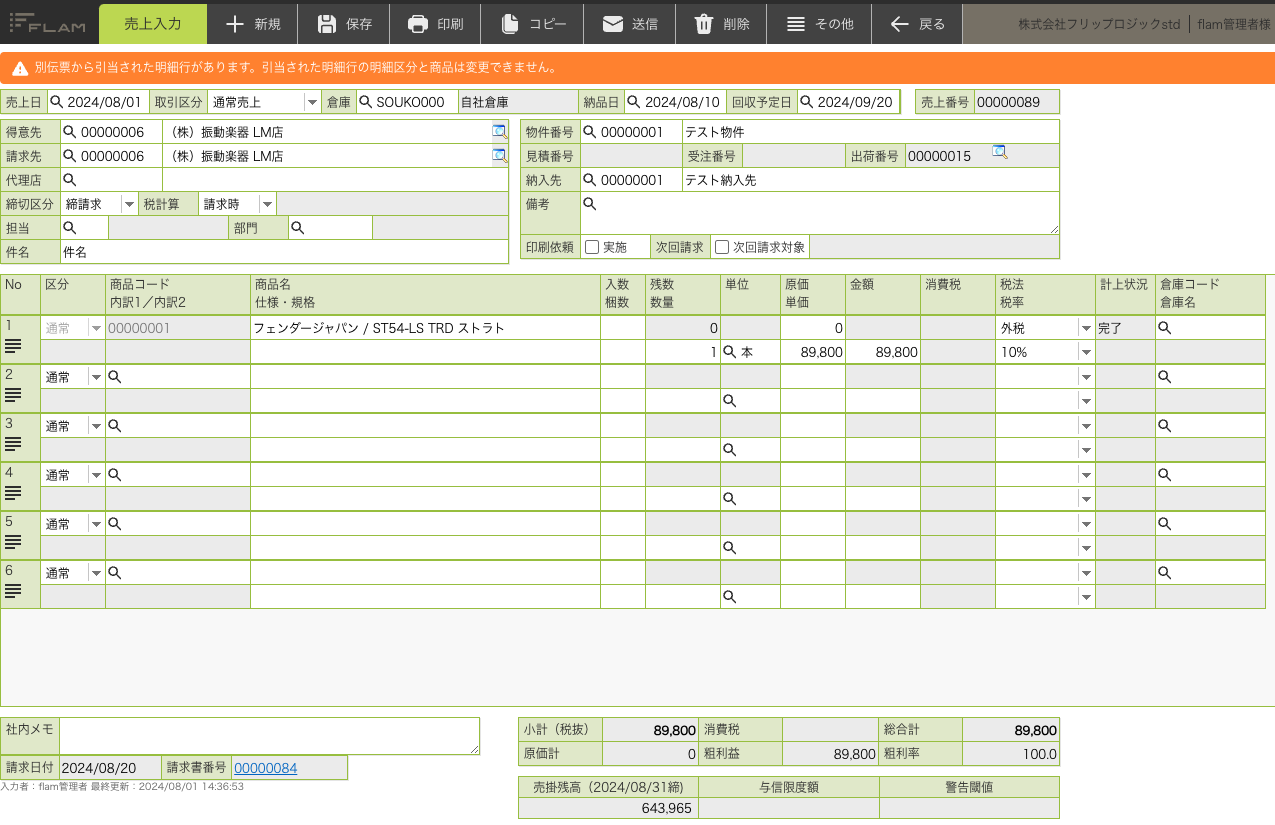Open the その他 hamburger menu icon
Screen dimensions: 1275x825
(795, 24)
